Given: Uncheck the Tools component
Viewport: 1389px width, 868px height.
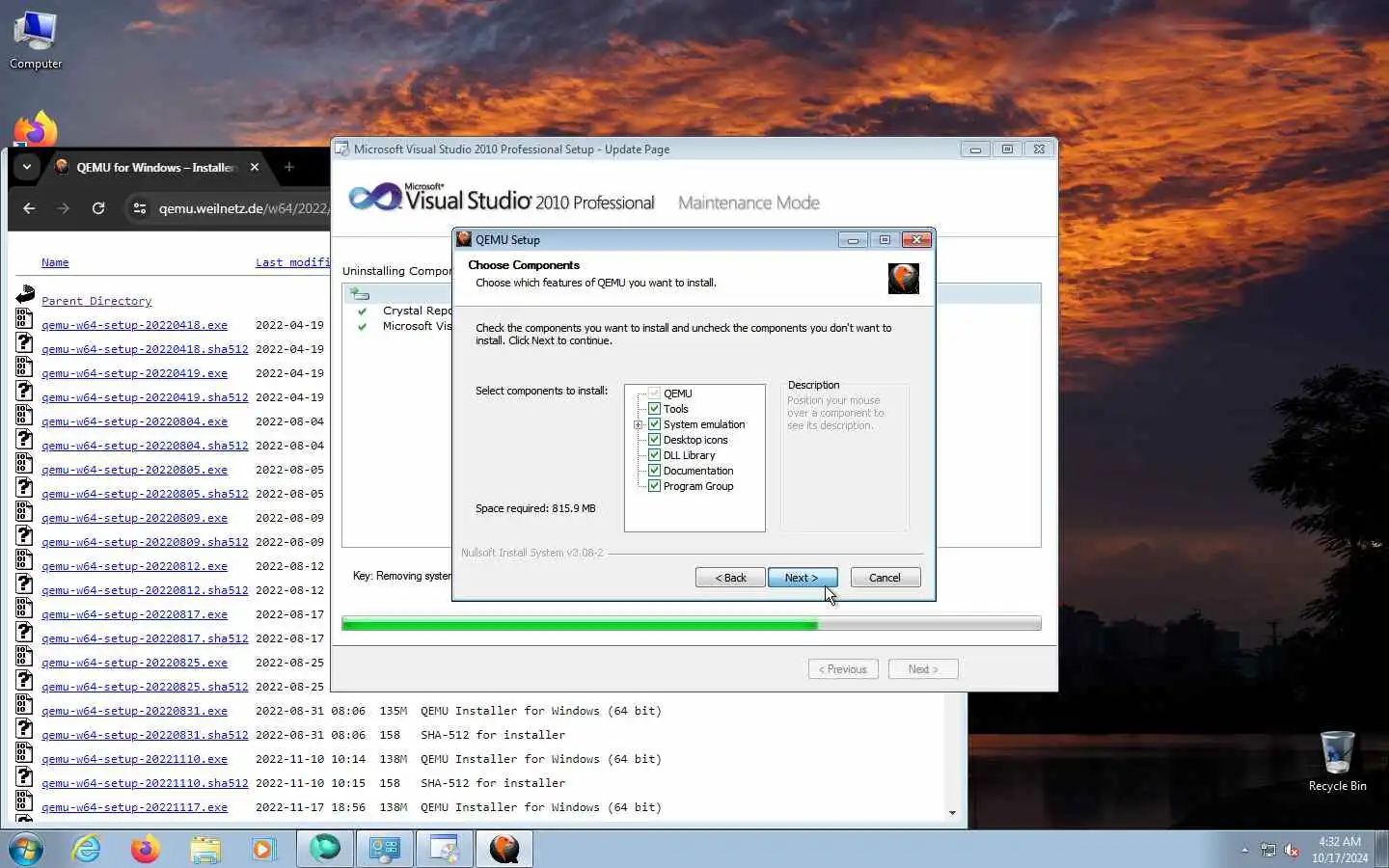Looking at the screenshot, I should [x=654, y=409].
